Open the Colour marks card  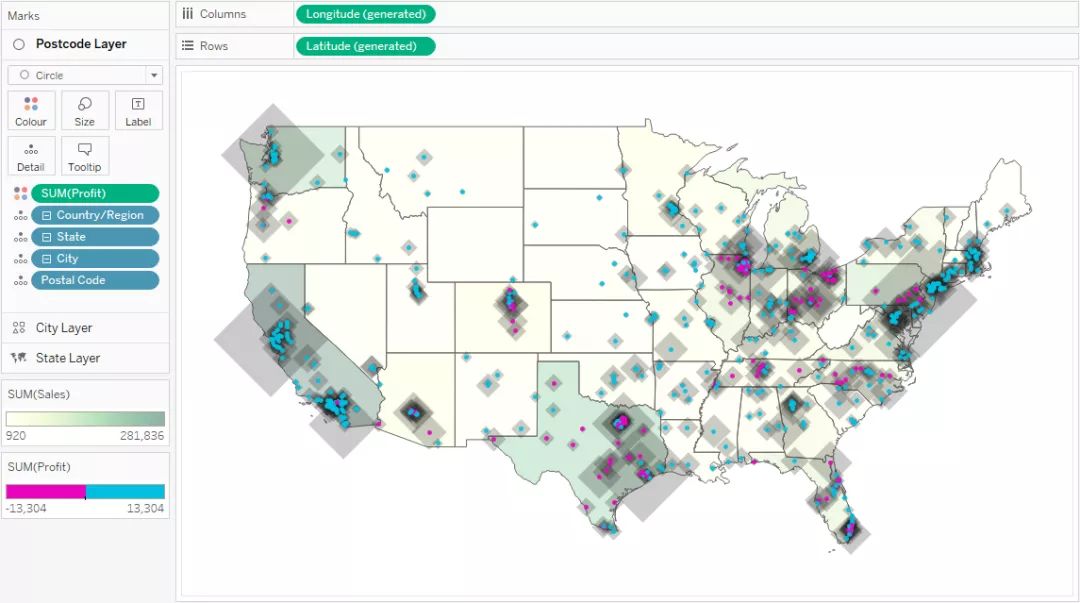[31, 110]
